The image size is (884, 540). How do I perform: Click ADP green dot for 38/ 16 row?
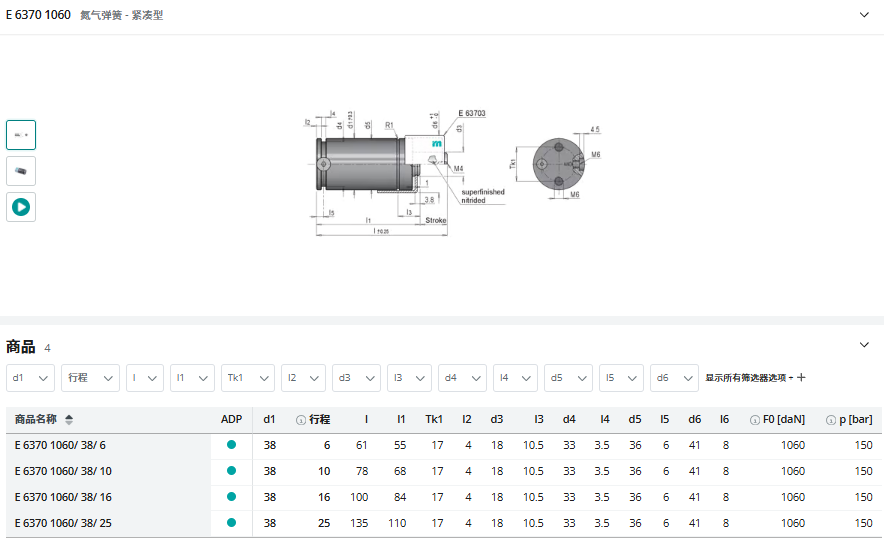point(231,497)
